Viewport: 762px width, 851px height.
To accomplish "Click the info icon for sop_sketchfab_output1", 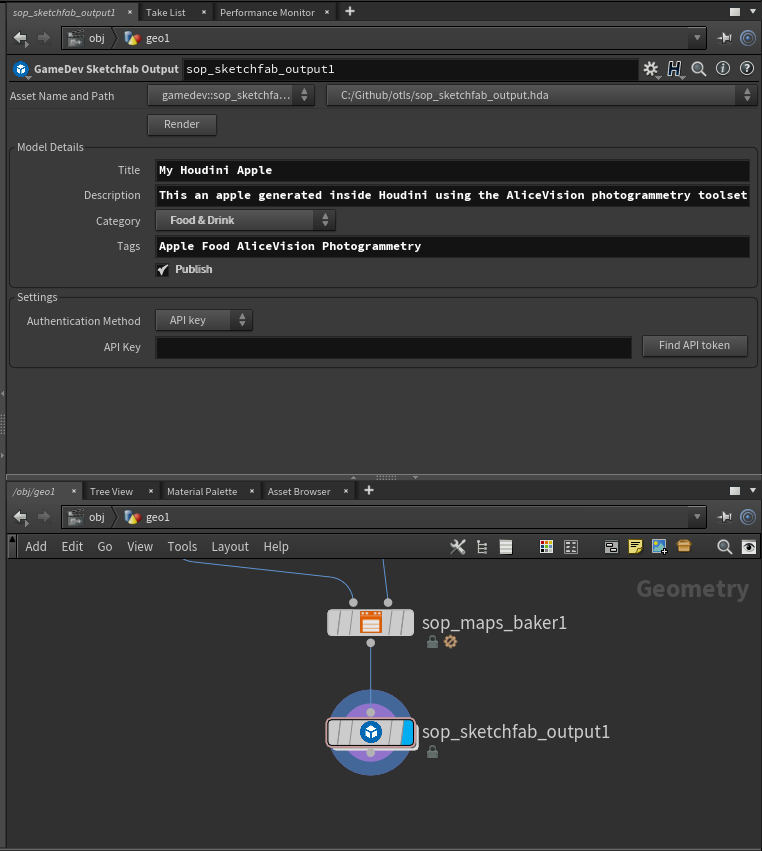I will (x=722, y=69).
